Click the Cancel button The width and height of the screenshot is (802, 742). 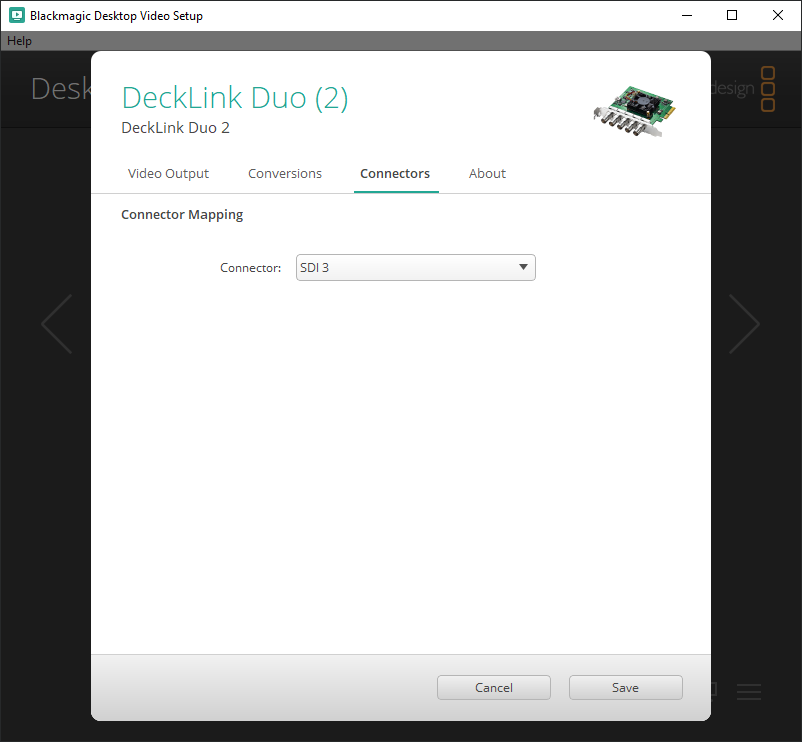(x=494, y=687)
